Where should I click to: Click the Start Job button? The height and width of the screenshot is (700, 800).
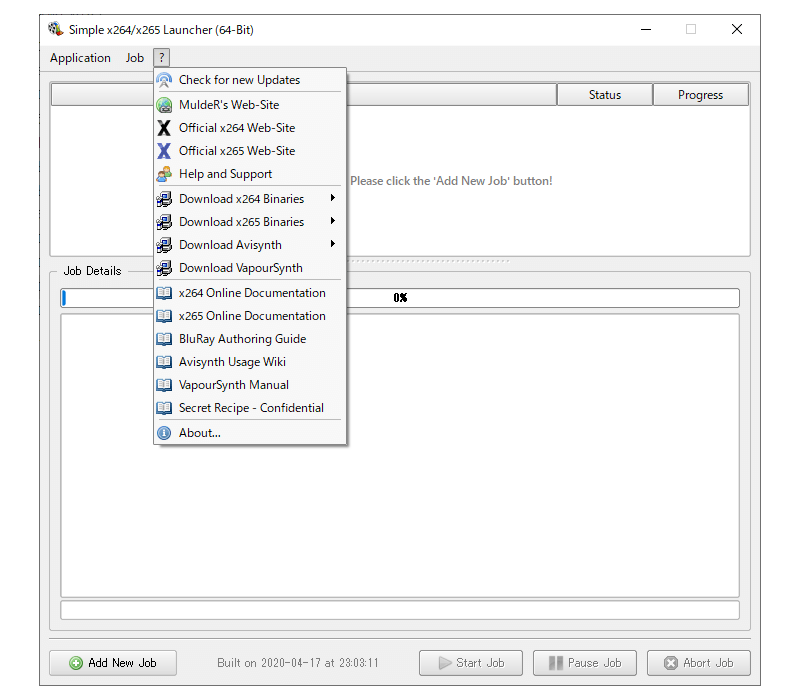[x=471, y=663]
